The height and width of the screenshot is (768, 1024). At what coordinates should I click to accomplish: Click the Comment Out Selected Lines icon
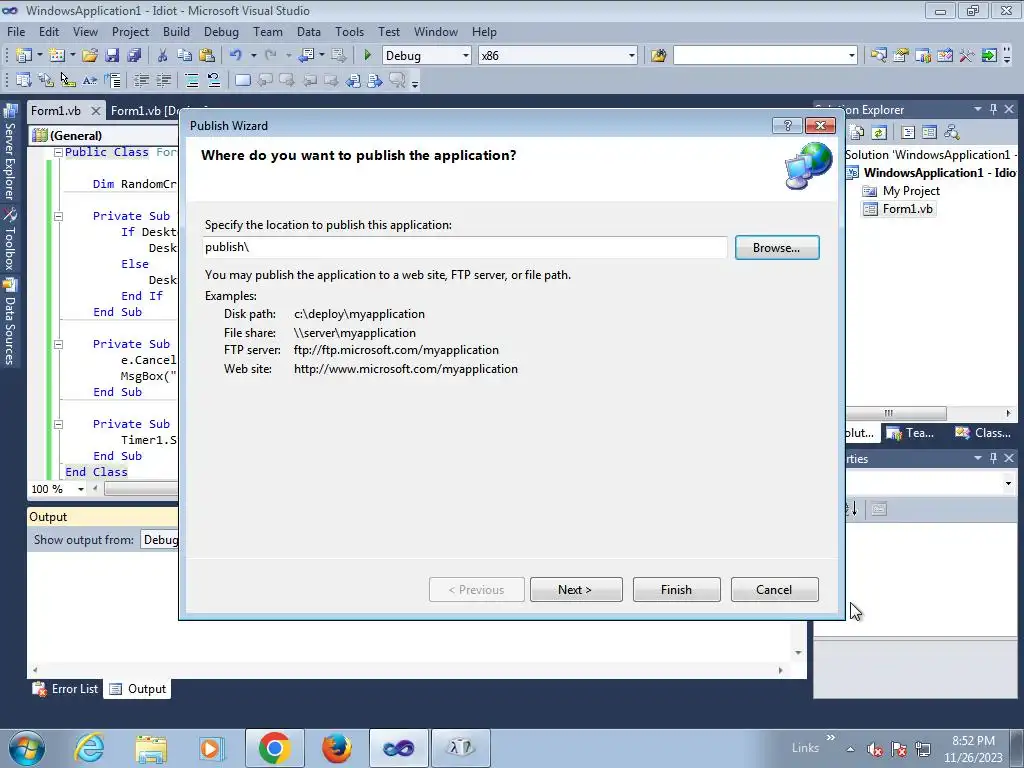(x=191, y=80)
